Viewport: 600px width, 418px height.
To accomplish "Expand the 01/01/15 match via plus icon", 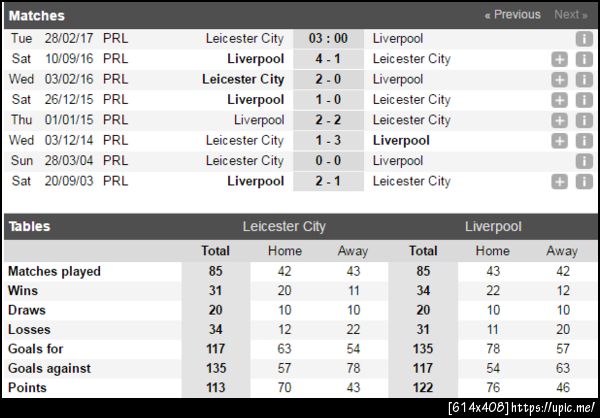I will coord(560,120).
